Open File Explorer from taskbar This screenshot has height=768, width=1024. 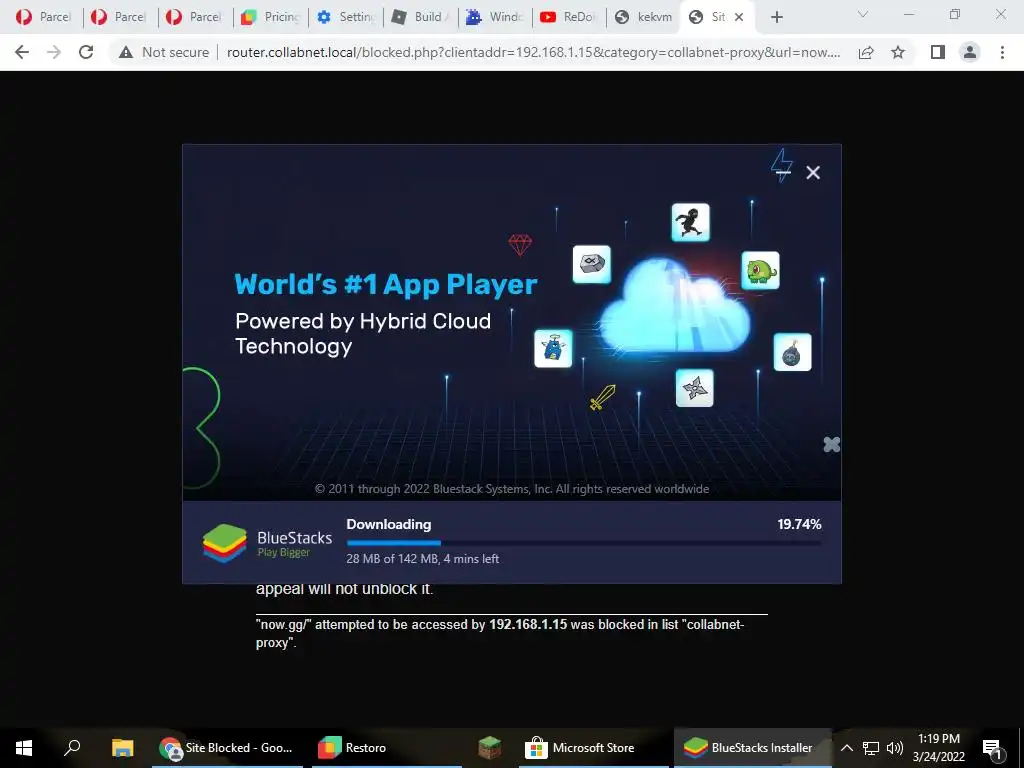click(122, 748)
